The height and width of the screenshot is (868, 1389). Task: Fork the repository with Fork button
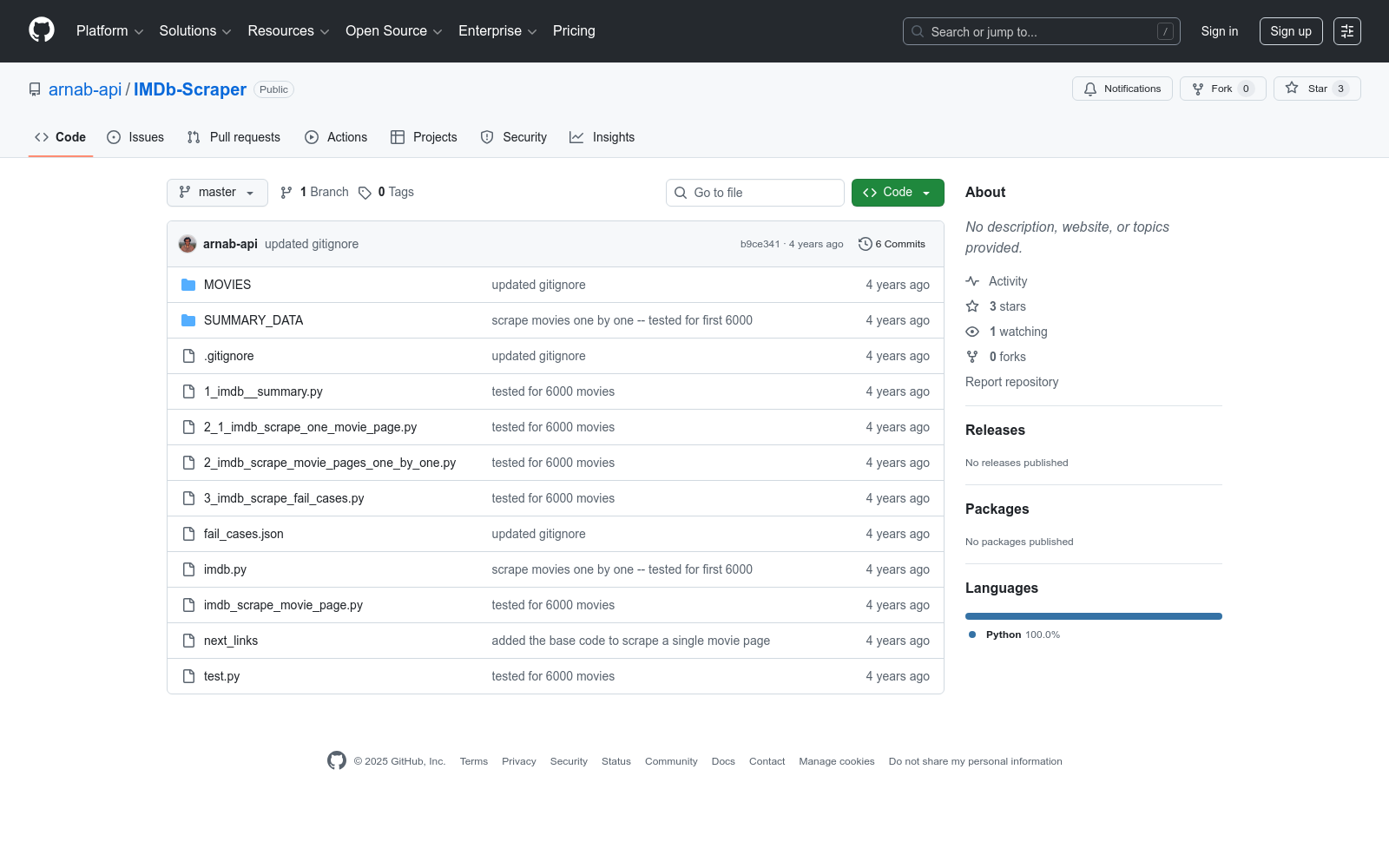click(x=1222, y=89)
